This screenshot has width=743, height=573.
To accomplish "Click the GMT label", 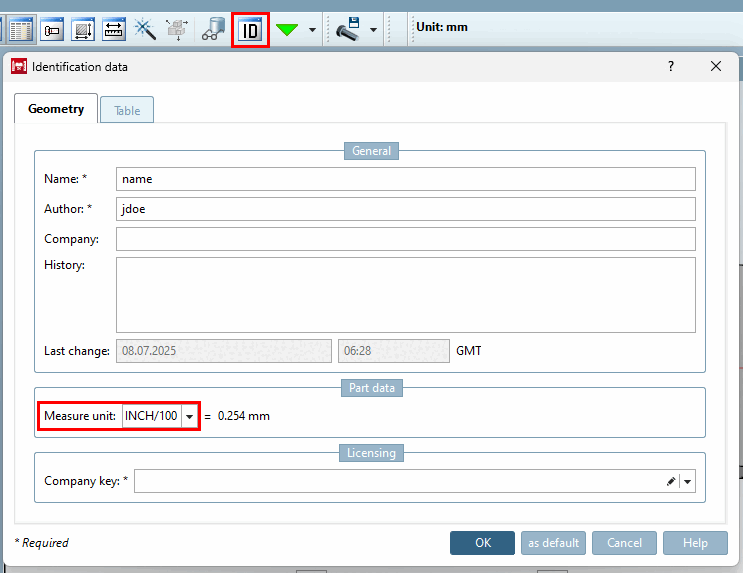I will coord(469,351).
